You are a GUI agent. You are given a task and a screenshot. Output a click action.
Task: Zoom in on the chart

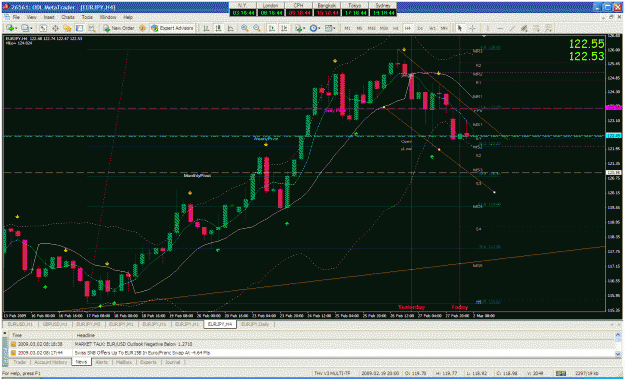245,28
